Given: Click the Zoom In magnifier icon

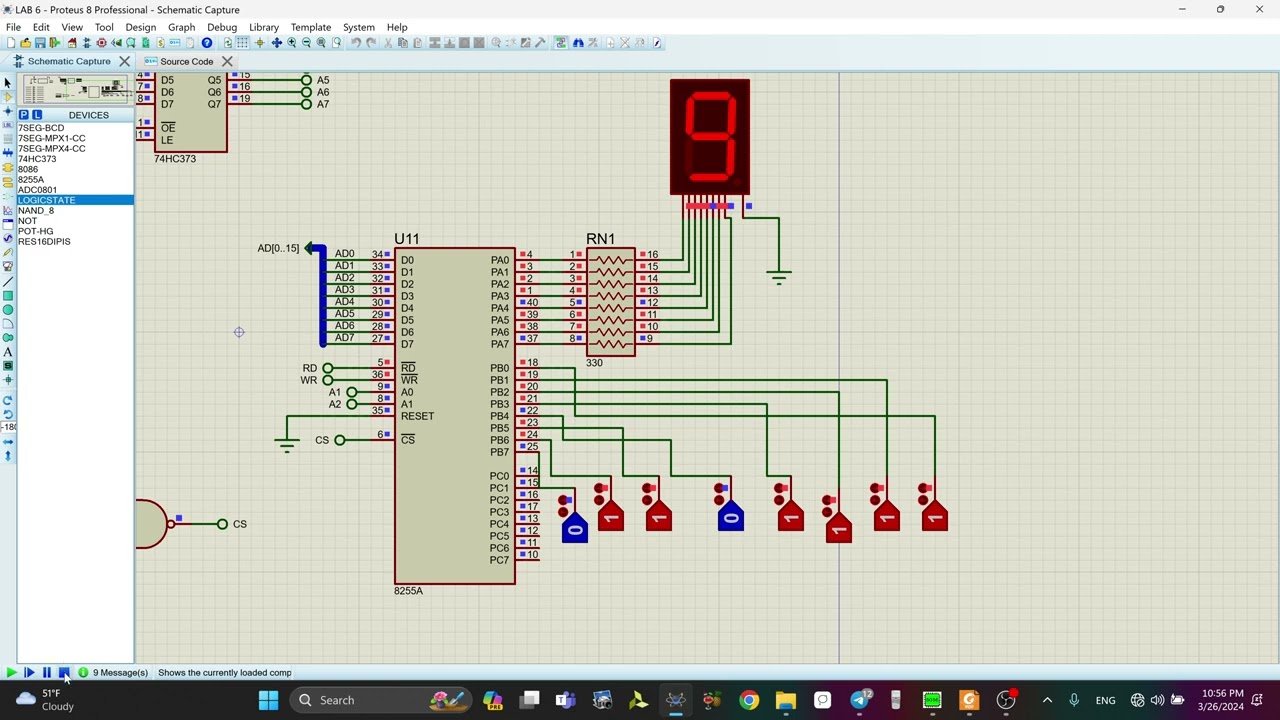Looking at the screenshot, I should pos(292,43).
